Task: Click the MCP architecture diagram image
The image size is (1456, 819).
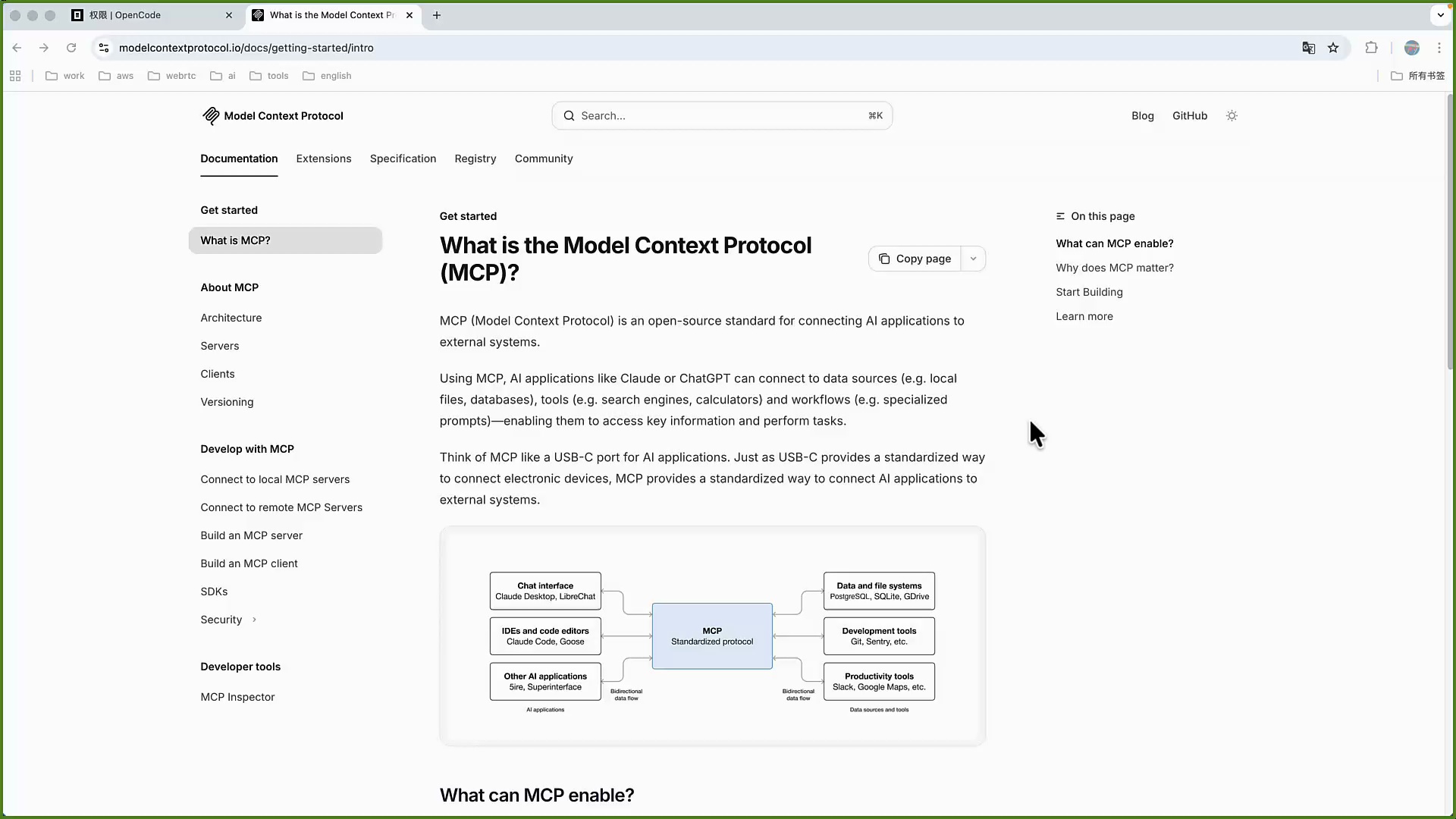Action: point(712,636)
